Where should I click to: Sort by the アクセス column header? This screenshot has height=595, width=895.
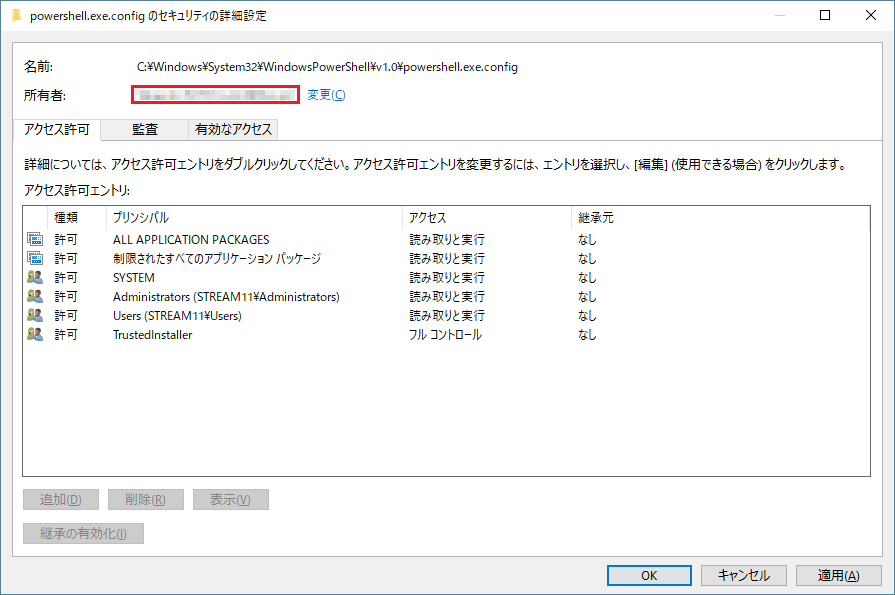pyautogui.click(x=428, y=217)
